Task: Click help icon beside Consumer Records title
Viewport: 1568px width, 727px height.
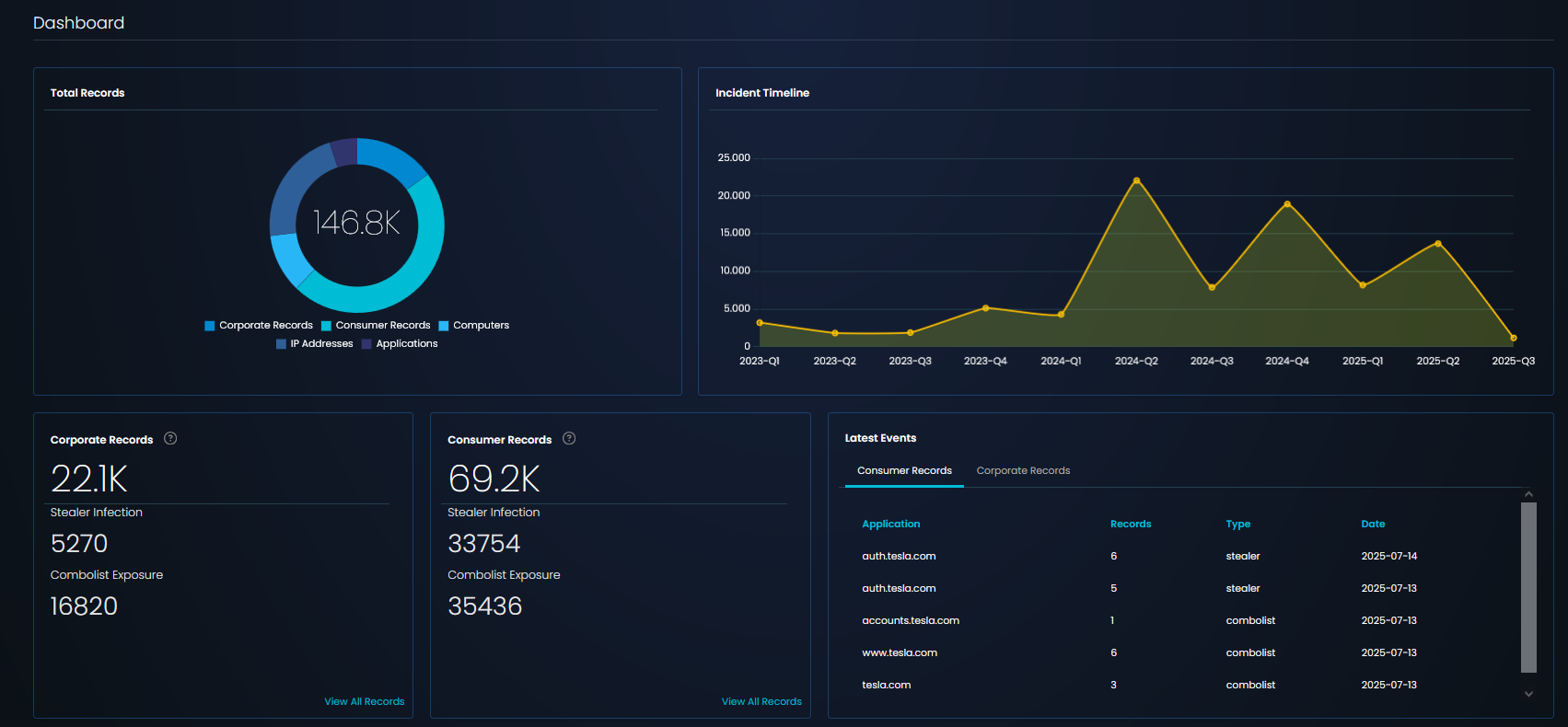Action: tap(569, 439)
